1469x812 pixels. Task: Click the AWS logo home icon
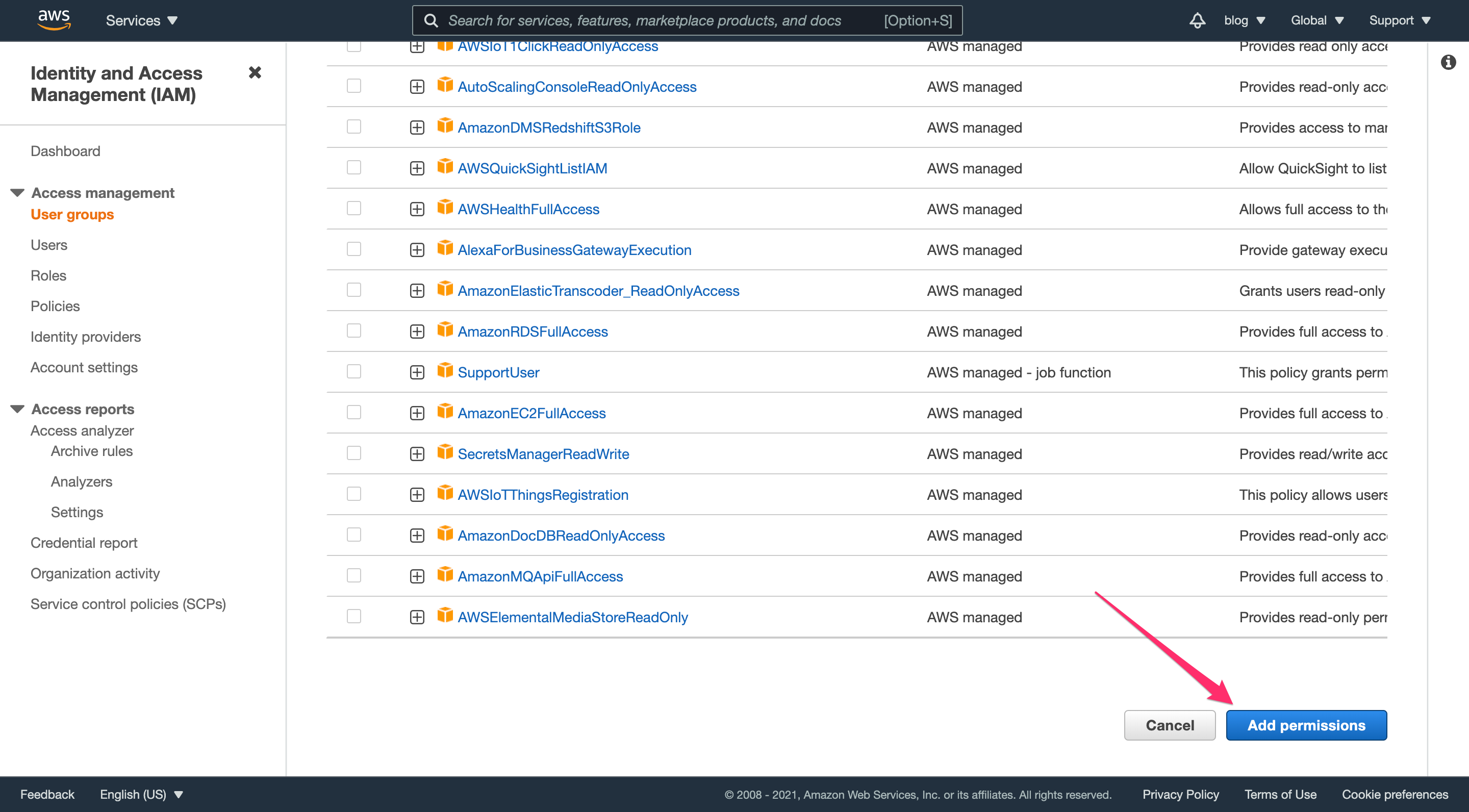(54, 20)
